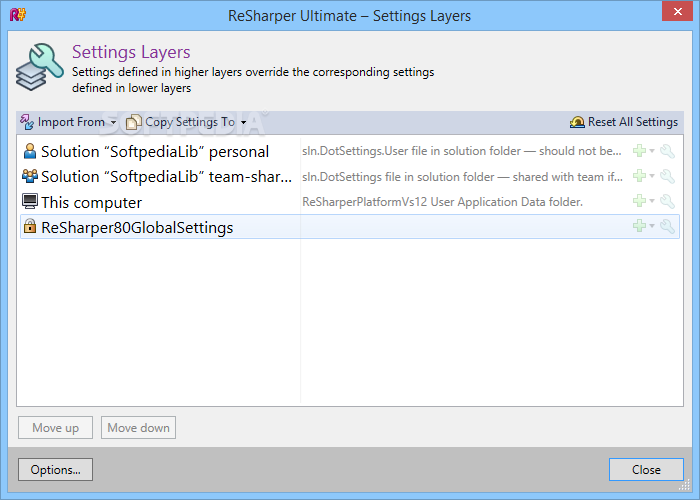Click the ReSharperPlatformVs12 User Application Data text
Image resolution: width=700 pixels, height=500 pixels.
click(x=442, y=202)
